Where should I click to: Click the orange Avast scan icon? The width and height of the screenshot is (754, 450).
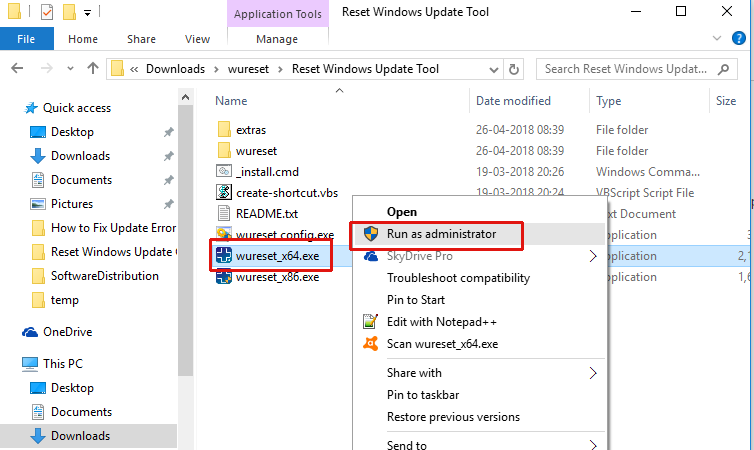click(370, 343)
